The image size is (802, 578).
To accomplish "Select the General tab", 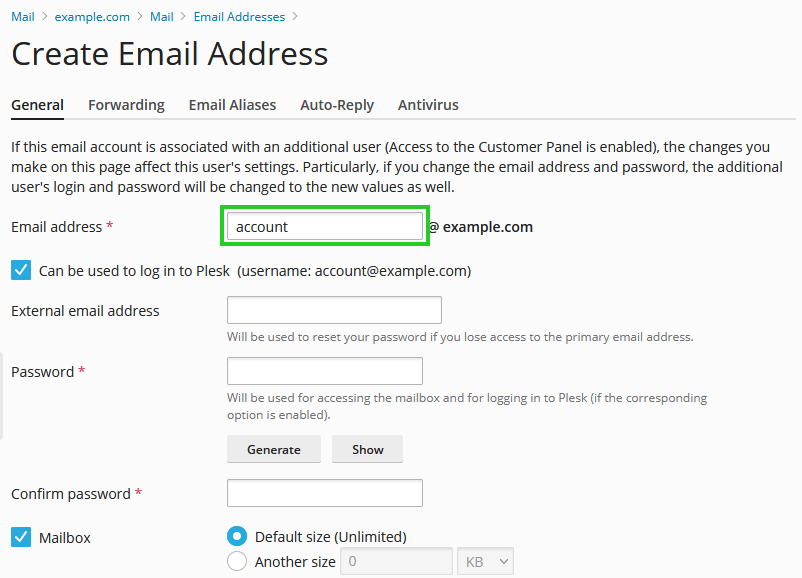I will 37,105.
